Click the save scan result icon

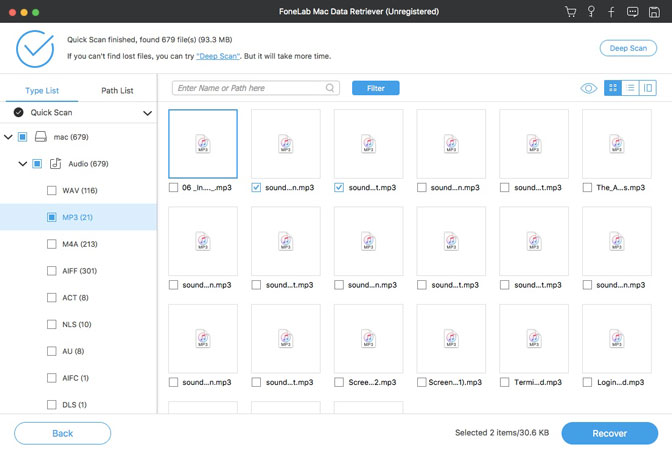tap(654, 12)
